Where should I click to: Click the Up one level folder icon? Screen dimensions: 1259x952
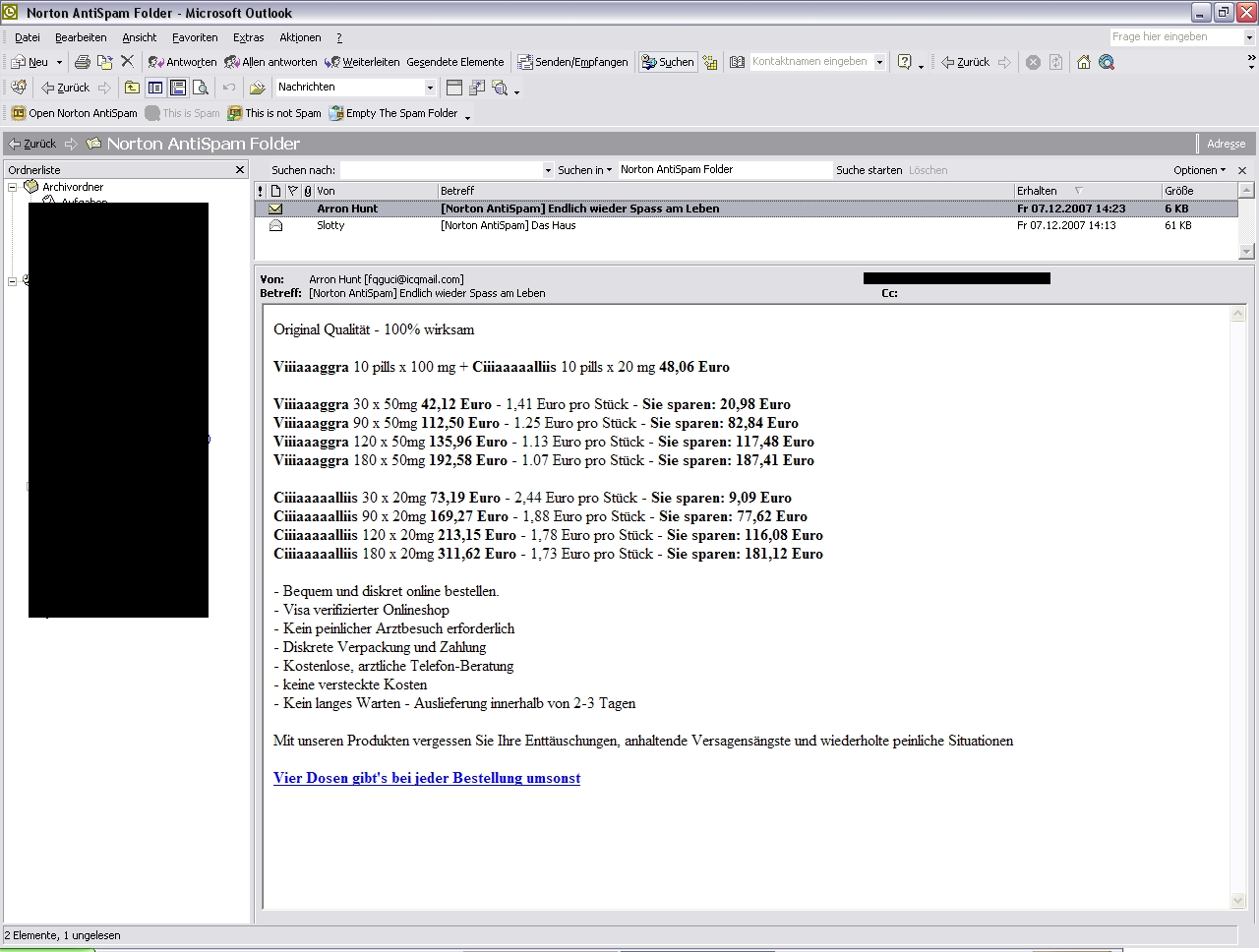pos(132,88)
